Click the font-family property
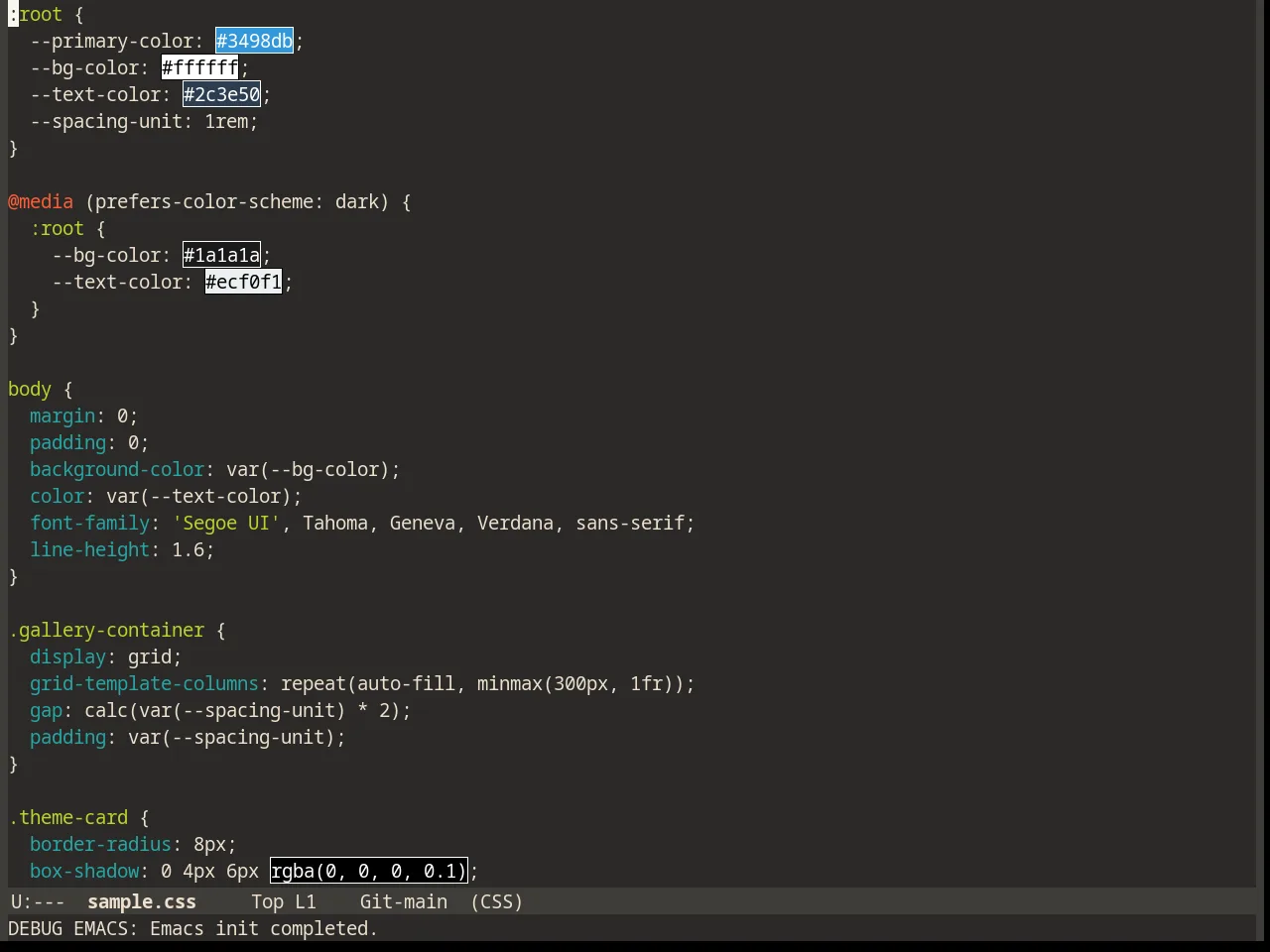The height and width of the screenshot is (952, 1270). pos(89,523)
